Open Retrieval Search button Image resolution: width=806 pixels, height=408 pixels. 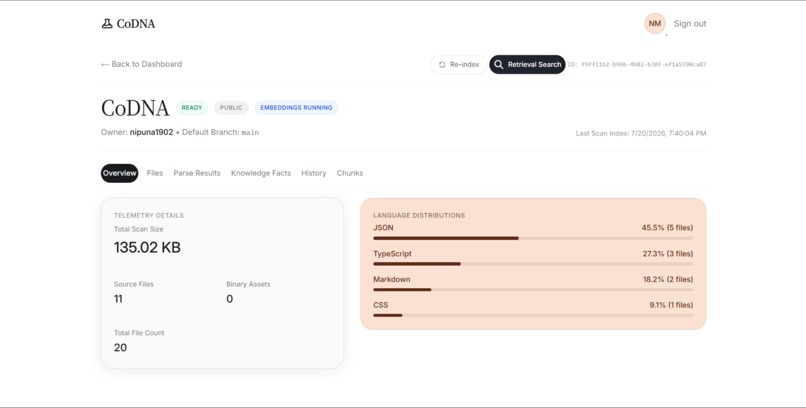[527, 65]
